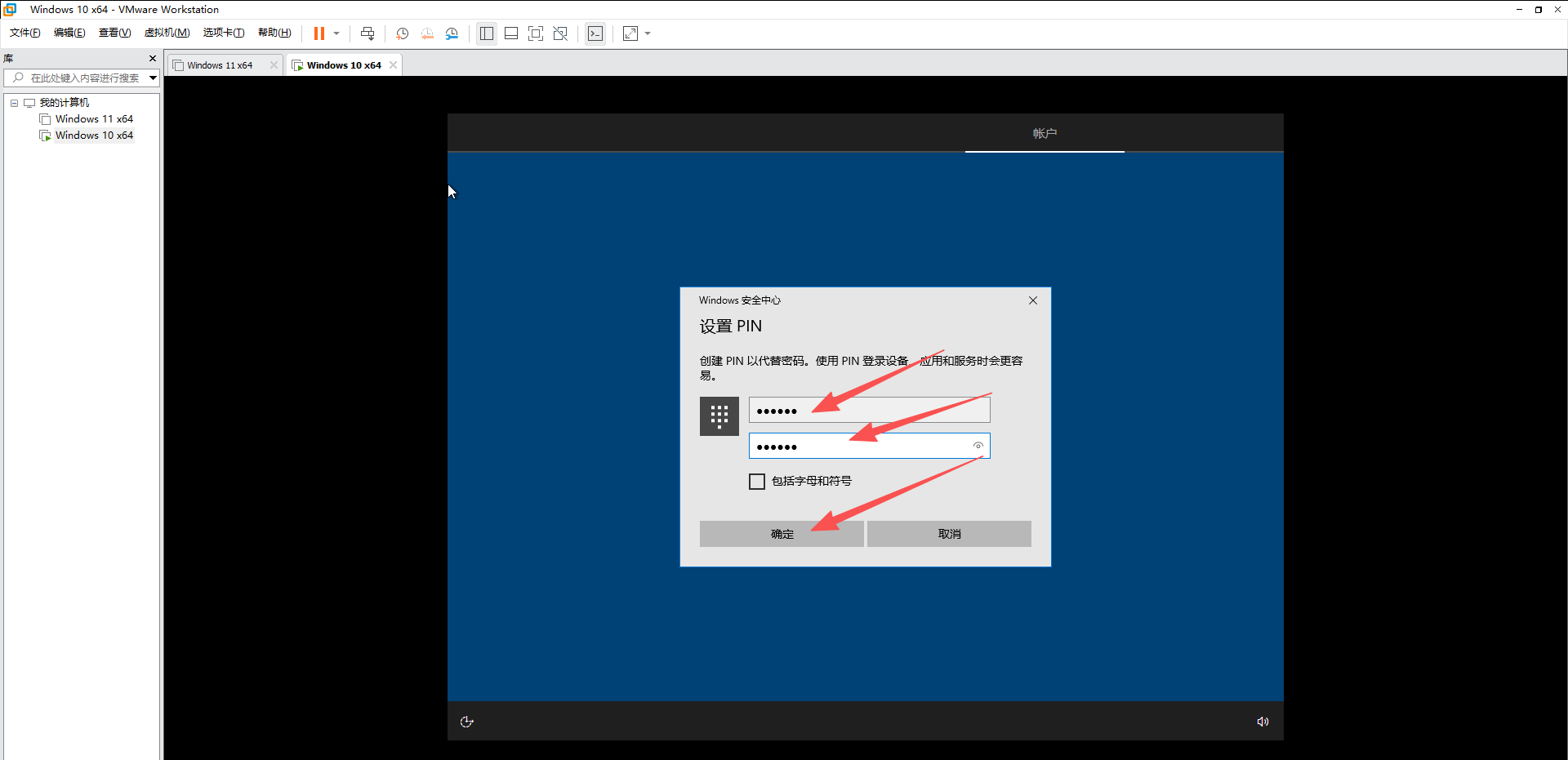The width and height of the screenshot is (1568, 760).
Task: Send Ctrl+Alt+Del to the virtual machine
Action: point(367,33)
